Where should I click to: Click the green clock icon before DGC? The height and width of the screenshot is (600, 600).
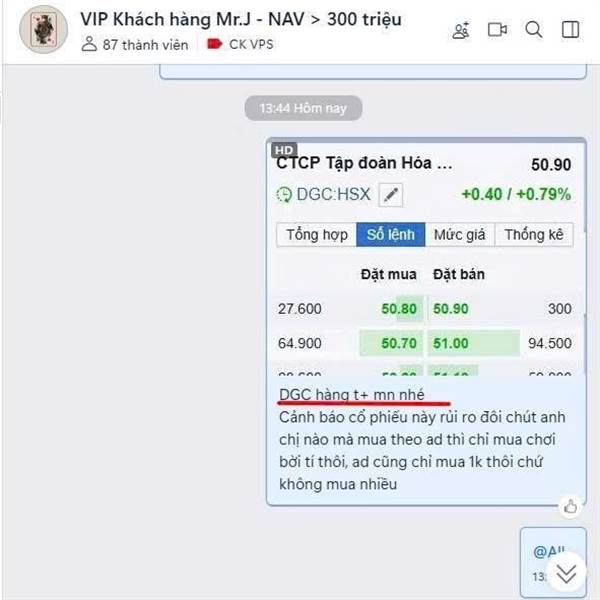[x=284, y=194]
